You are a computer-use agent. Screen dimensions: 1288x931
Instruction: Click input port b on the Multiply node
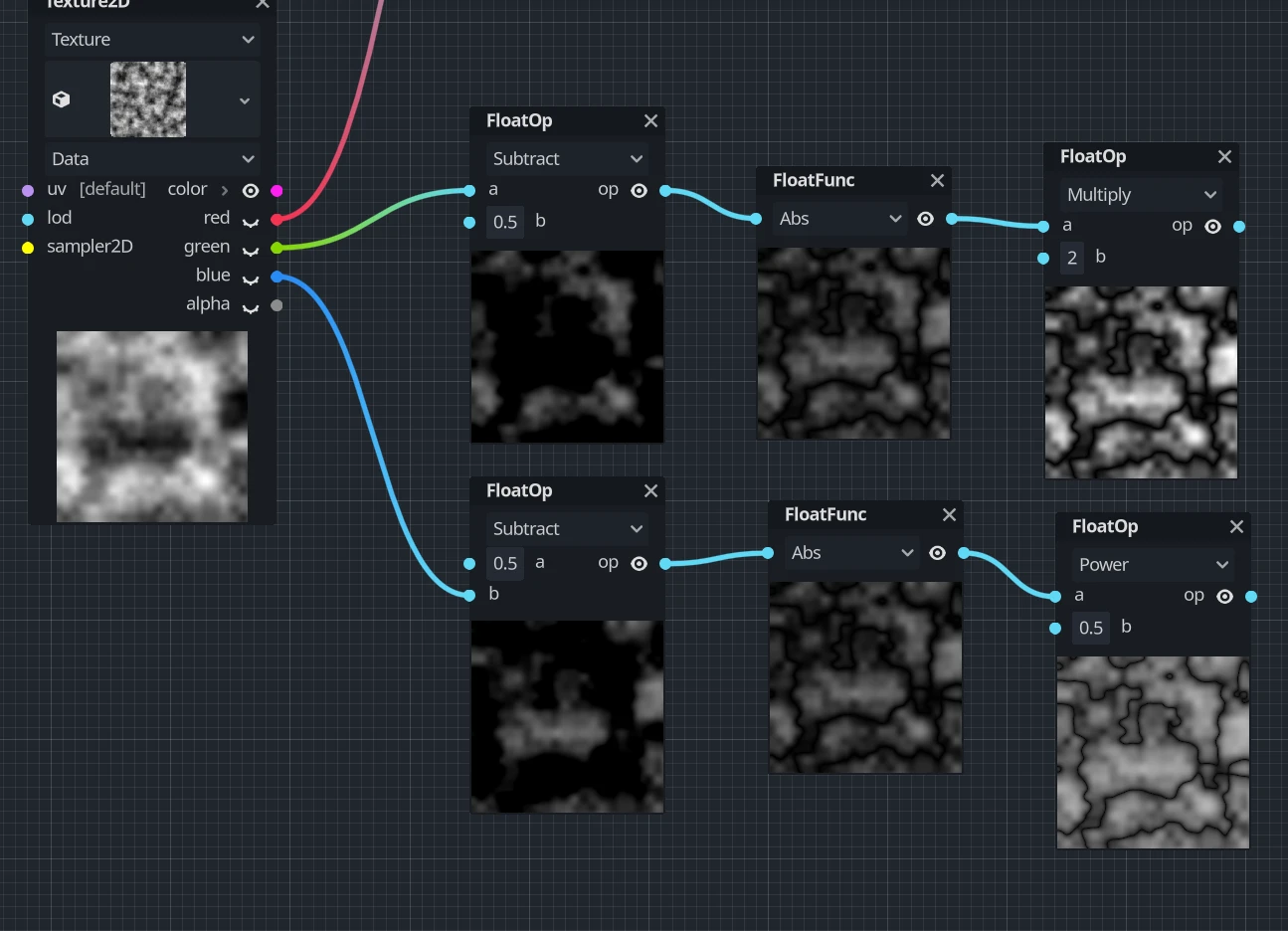click(x=1043, y=258)
